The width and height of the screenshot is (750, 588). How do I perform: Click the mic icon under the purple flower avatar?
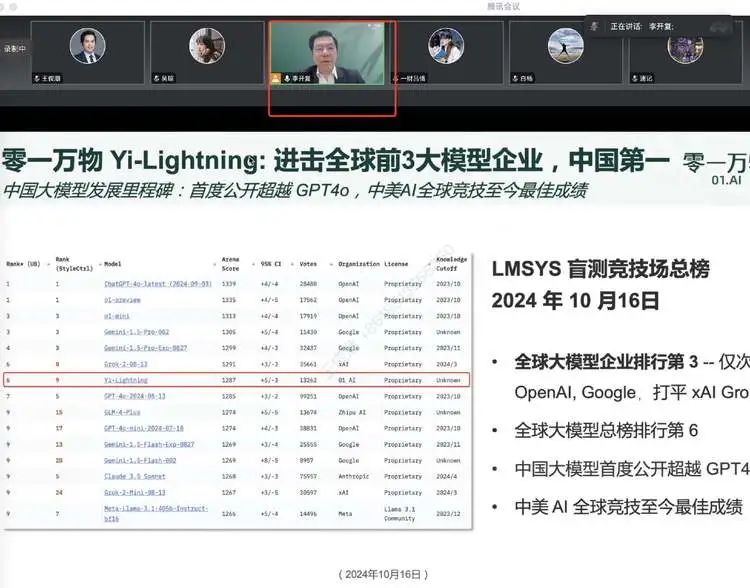[x=635, y=78]
